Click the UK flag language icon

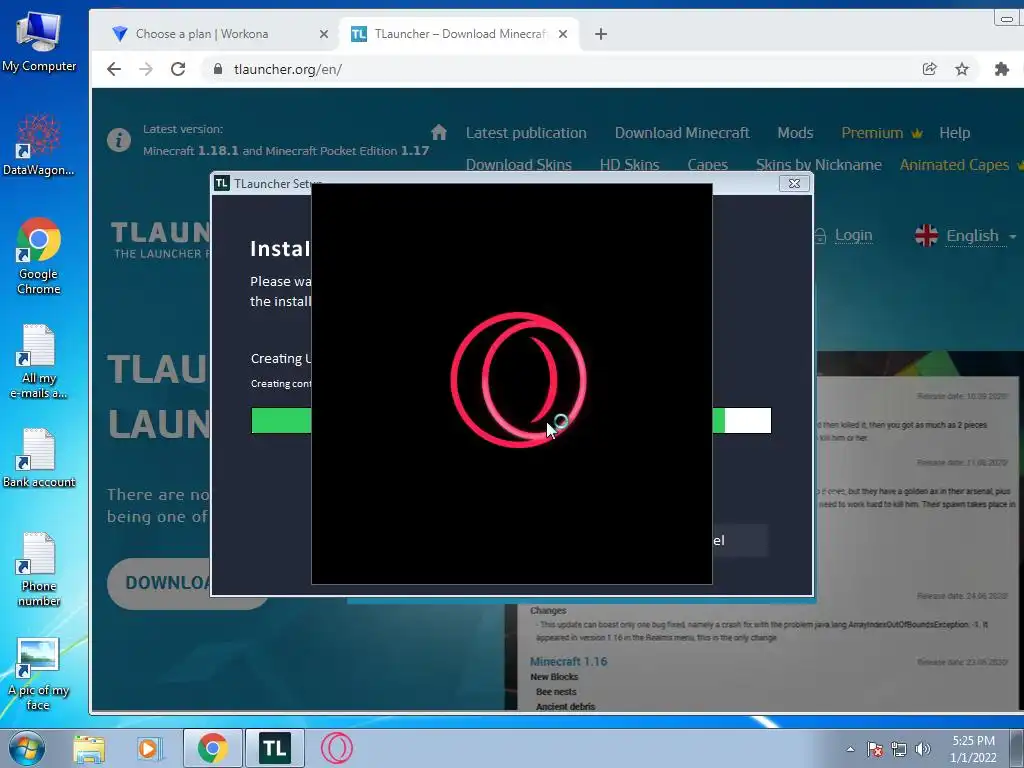click(926, 235)
